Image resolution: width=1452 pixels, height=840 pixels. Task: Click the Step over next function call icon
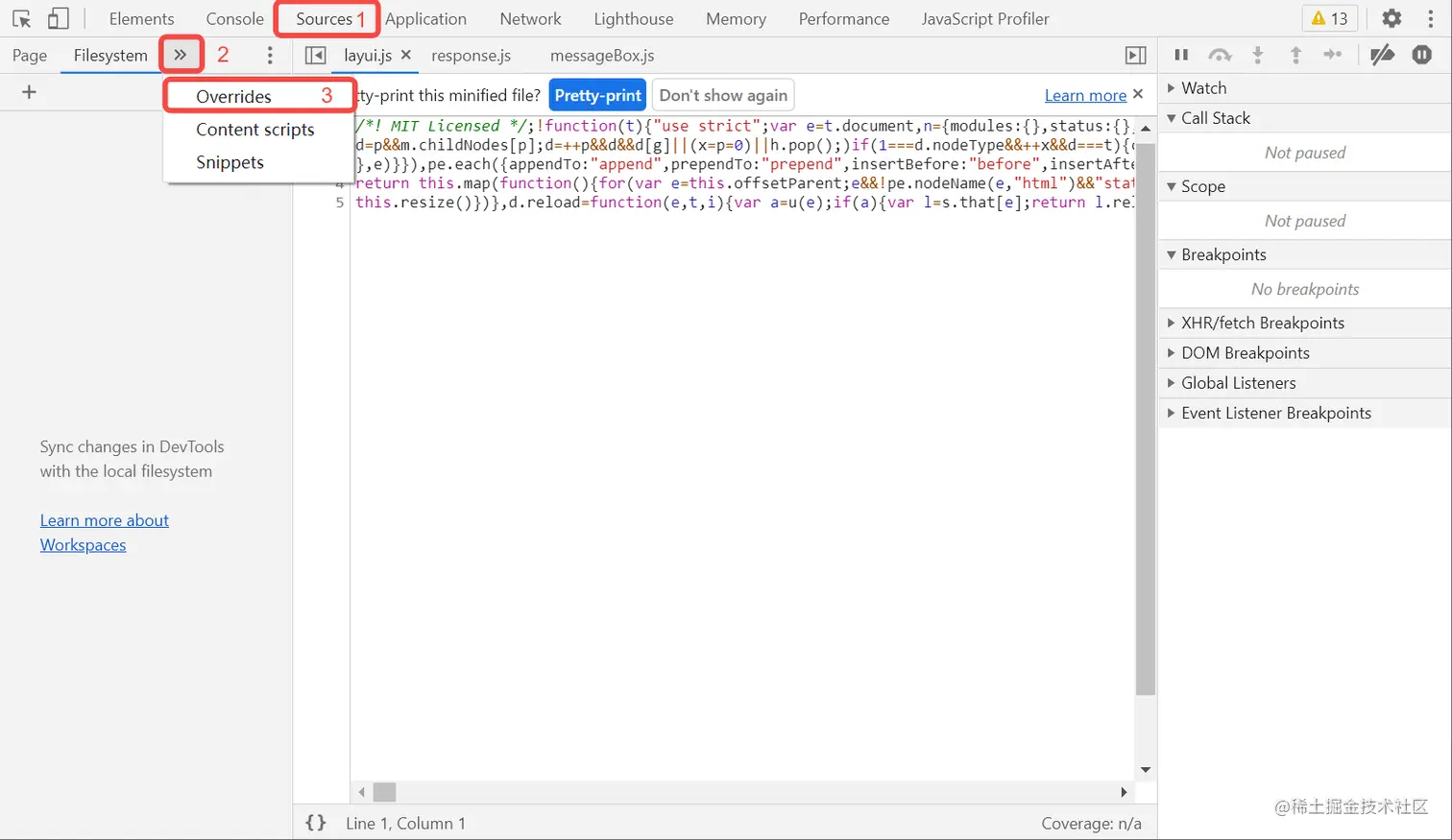(x=1220, y=55)
